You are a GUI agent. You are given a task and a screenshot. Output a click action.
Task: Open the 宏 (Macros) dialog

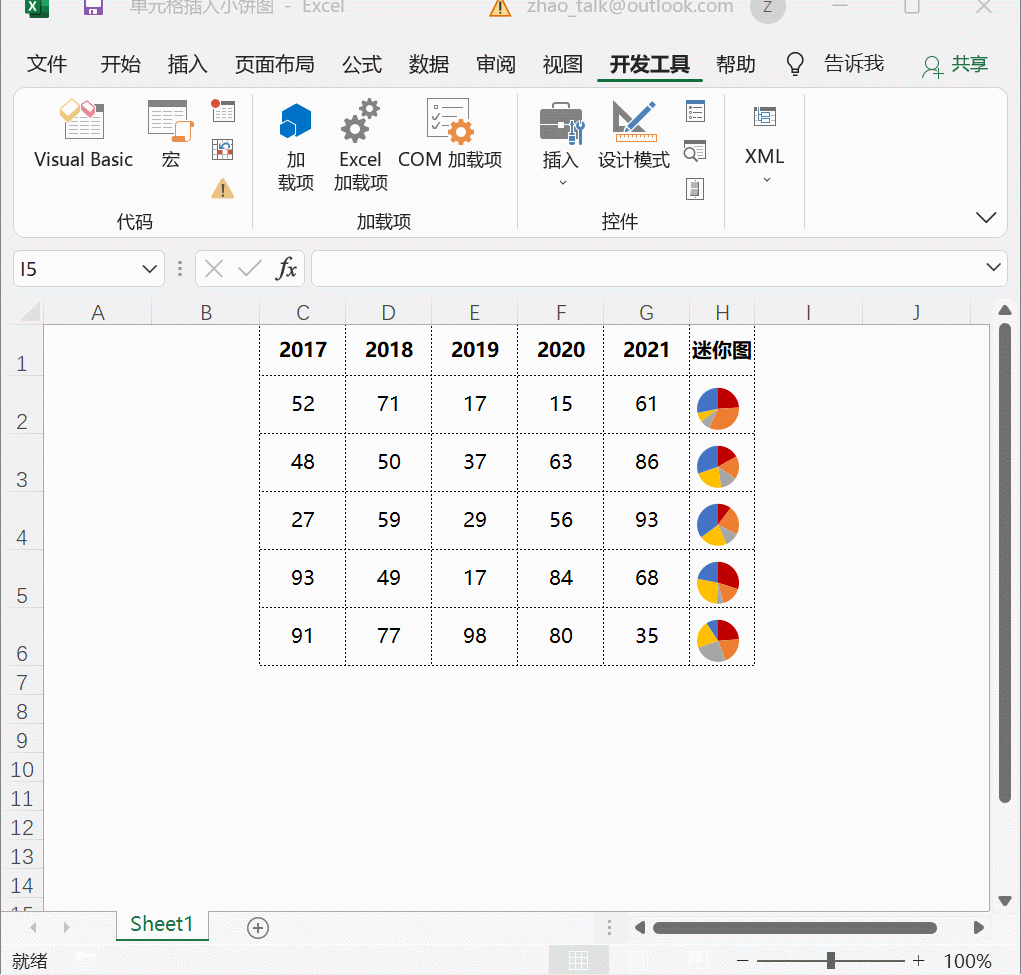click(170, 134)
